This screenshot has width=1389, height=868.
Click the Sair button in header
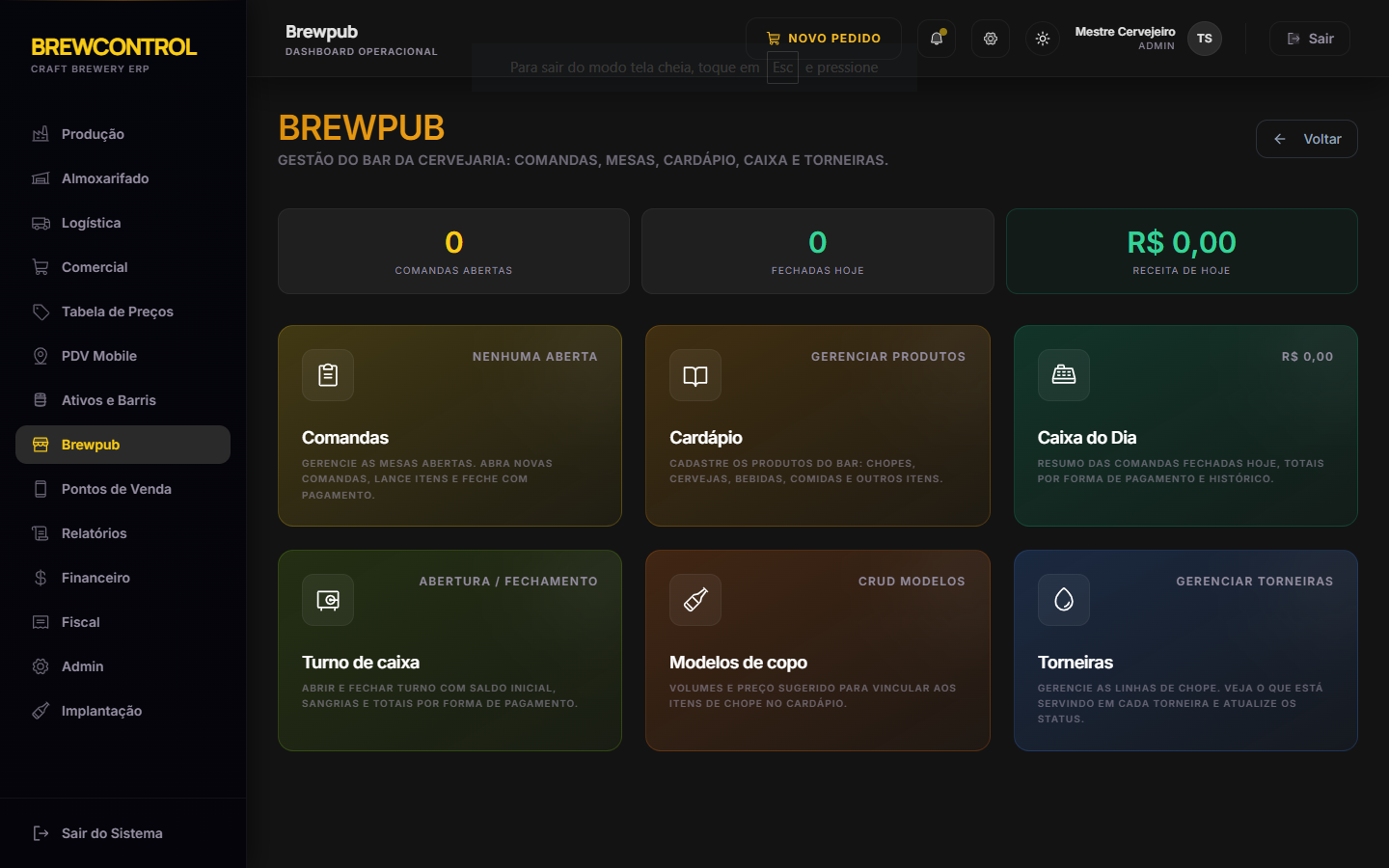[1310, 39]
